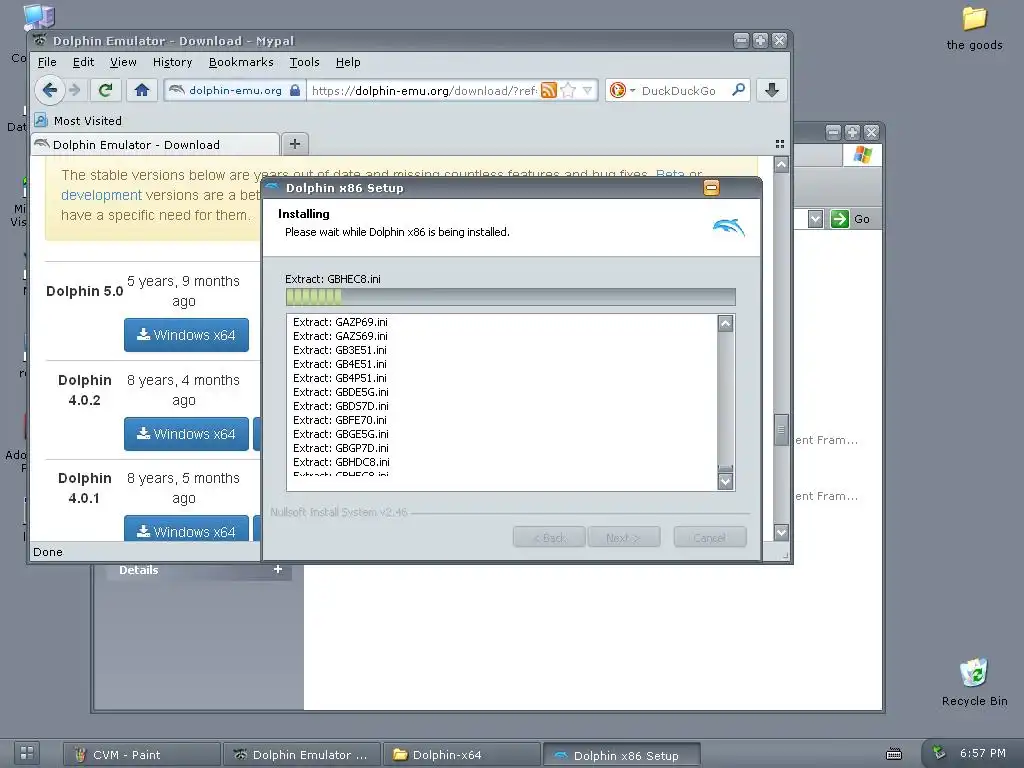The image size is (1024, 768).
Task: Download Dolphin 4.0.2 Windows x64
Action: pyautogui.click(x=186, y=434)
